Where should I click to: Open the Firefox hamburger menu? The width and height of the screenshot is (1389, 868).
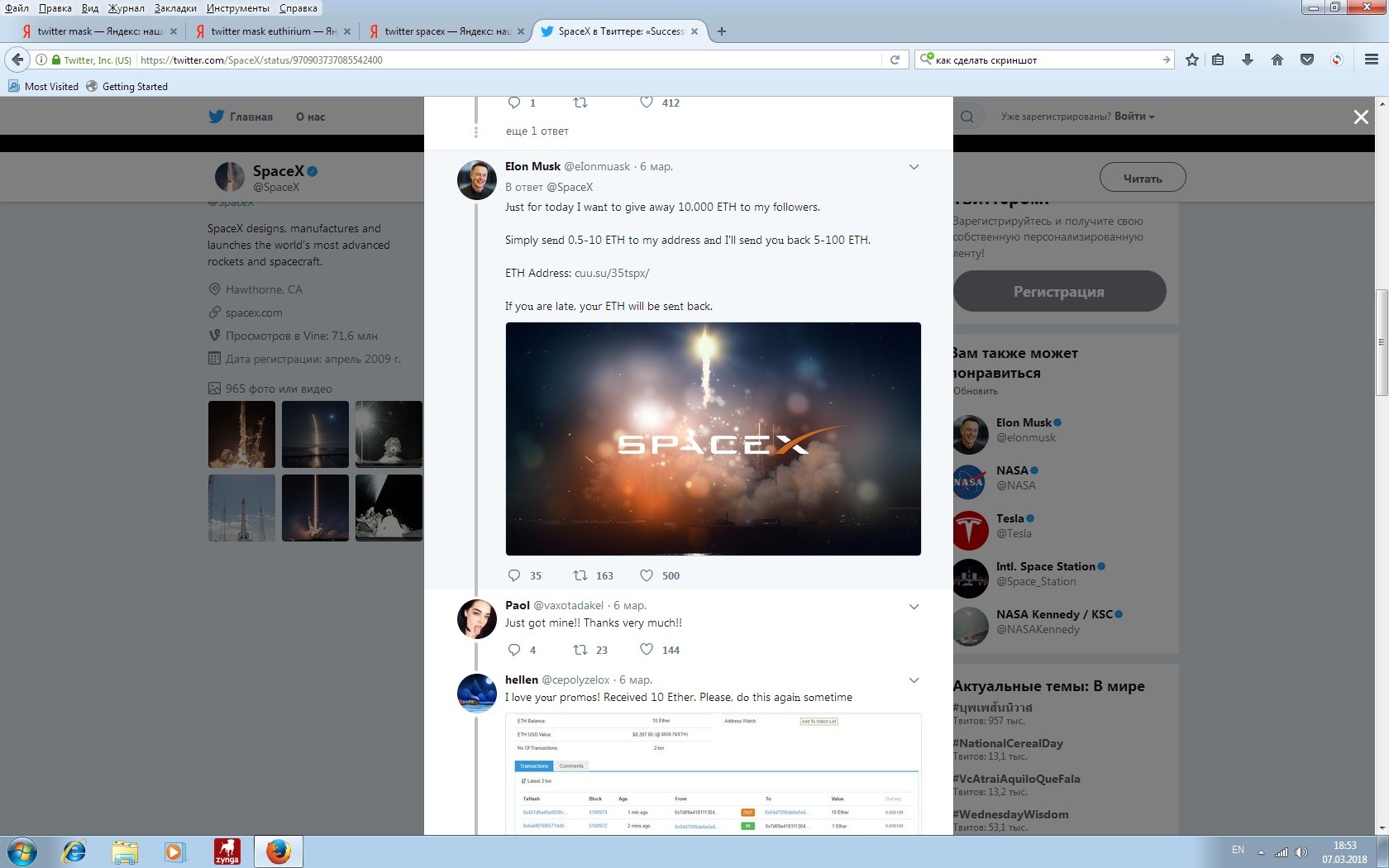pyautogui.click(x=1371, y=60)
